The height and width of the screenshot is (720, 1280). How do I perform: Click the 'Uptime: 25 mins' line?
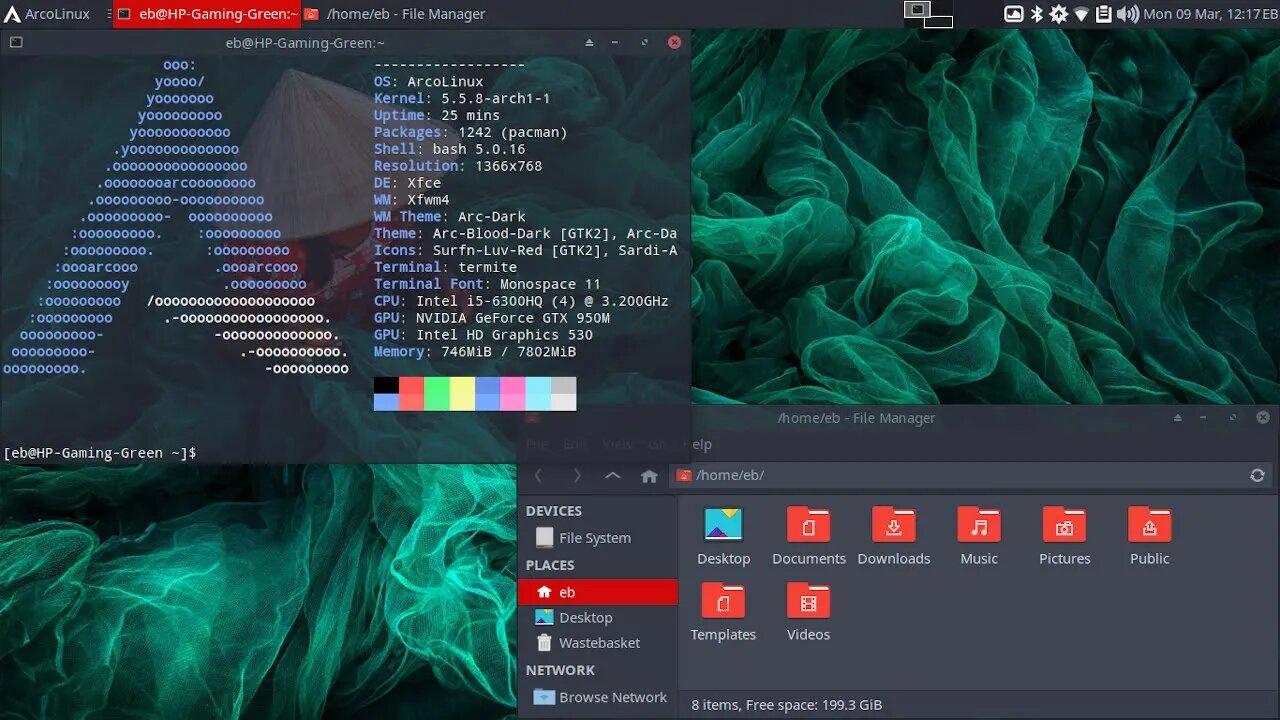pos(437,115)
